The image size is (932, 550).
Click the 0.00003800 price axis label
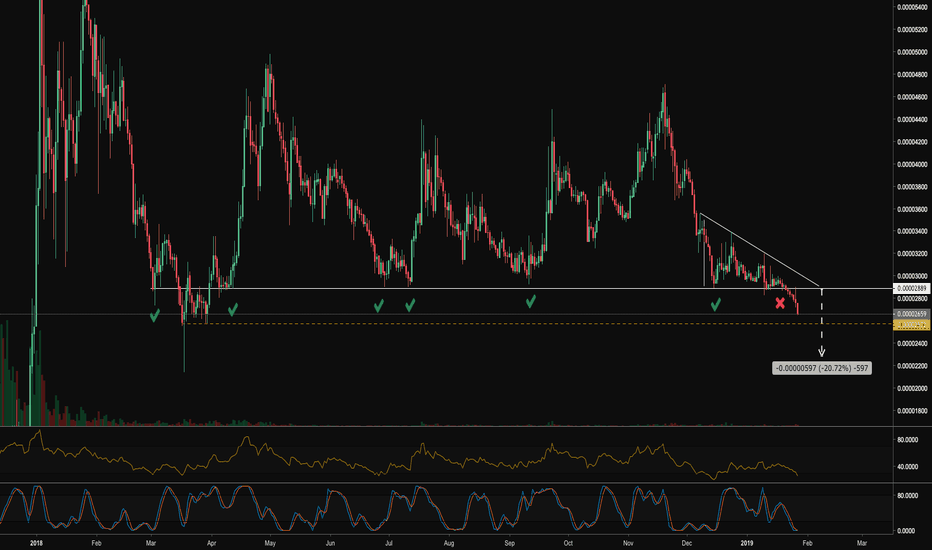(913, 187)
